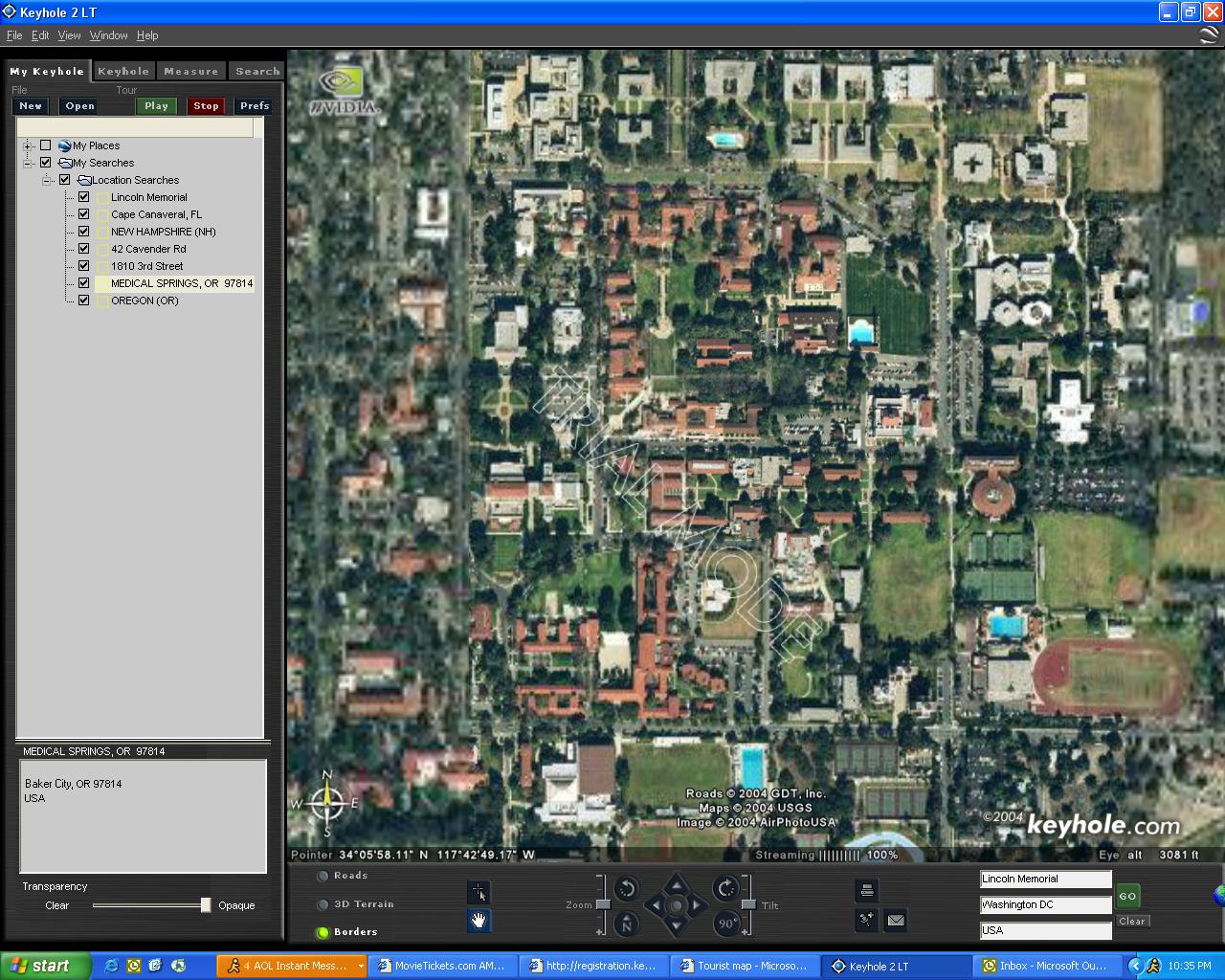
Task: Open the File menu
Action: pos(14,35)
